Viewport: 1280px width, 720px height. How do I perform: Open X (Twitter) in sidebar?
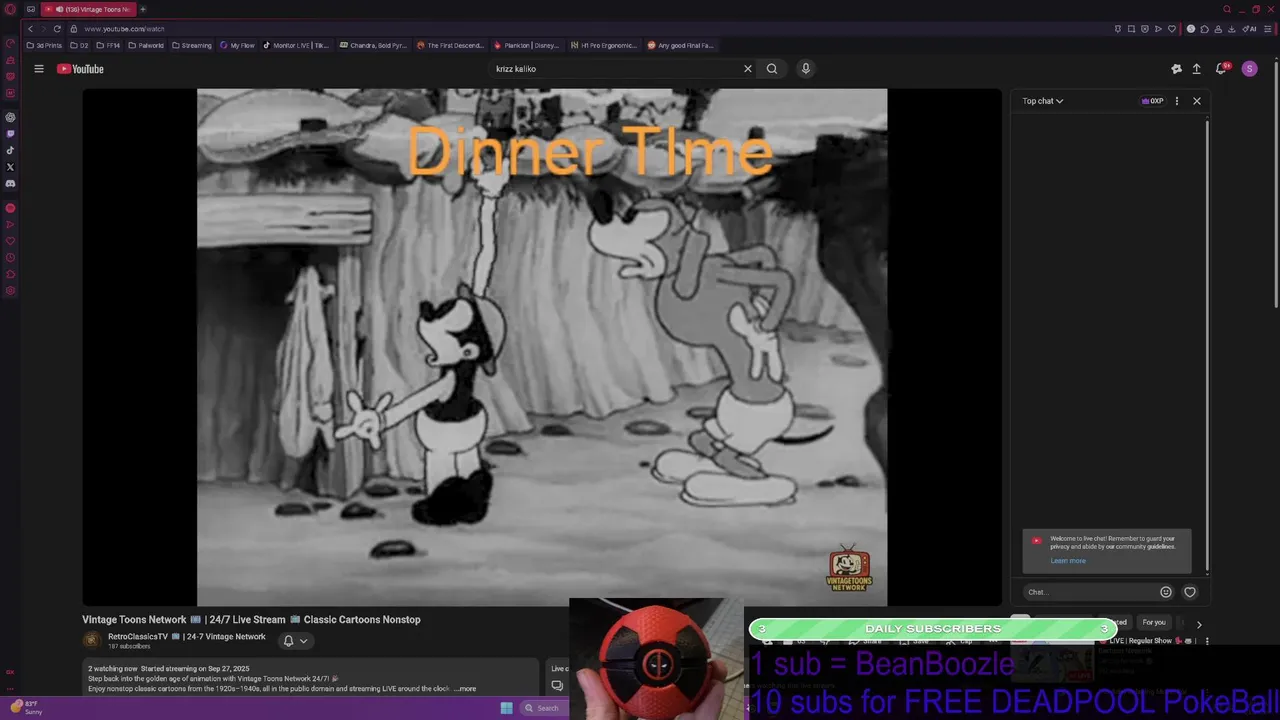[x=10, y=167]
